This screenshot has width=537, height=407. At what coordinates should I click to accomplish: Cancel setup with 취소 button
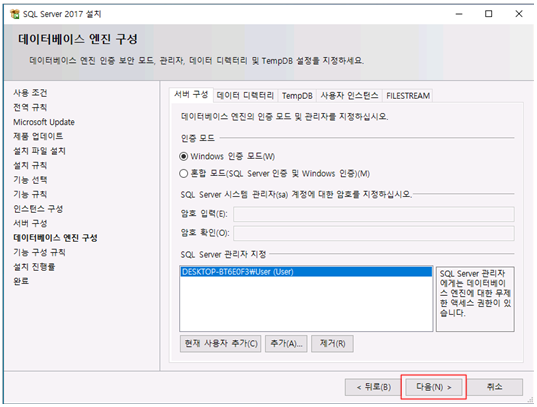[495, 387]
